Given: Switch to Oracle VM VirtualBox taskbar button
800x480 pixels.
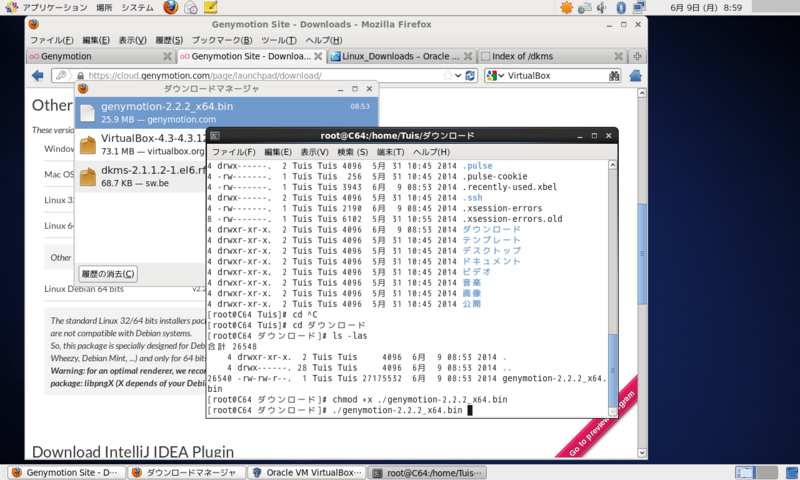Looking at the screenshot, I should (307, 473).
